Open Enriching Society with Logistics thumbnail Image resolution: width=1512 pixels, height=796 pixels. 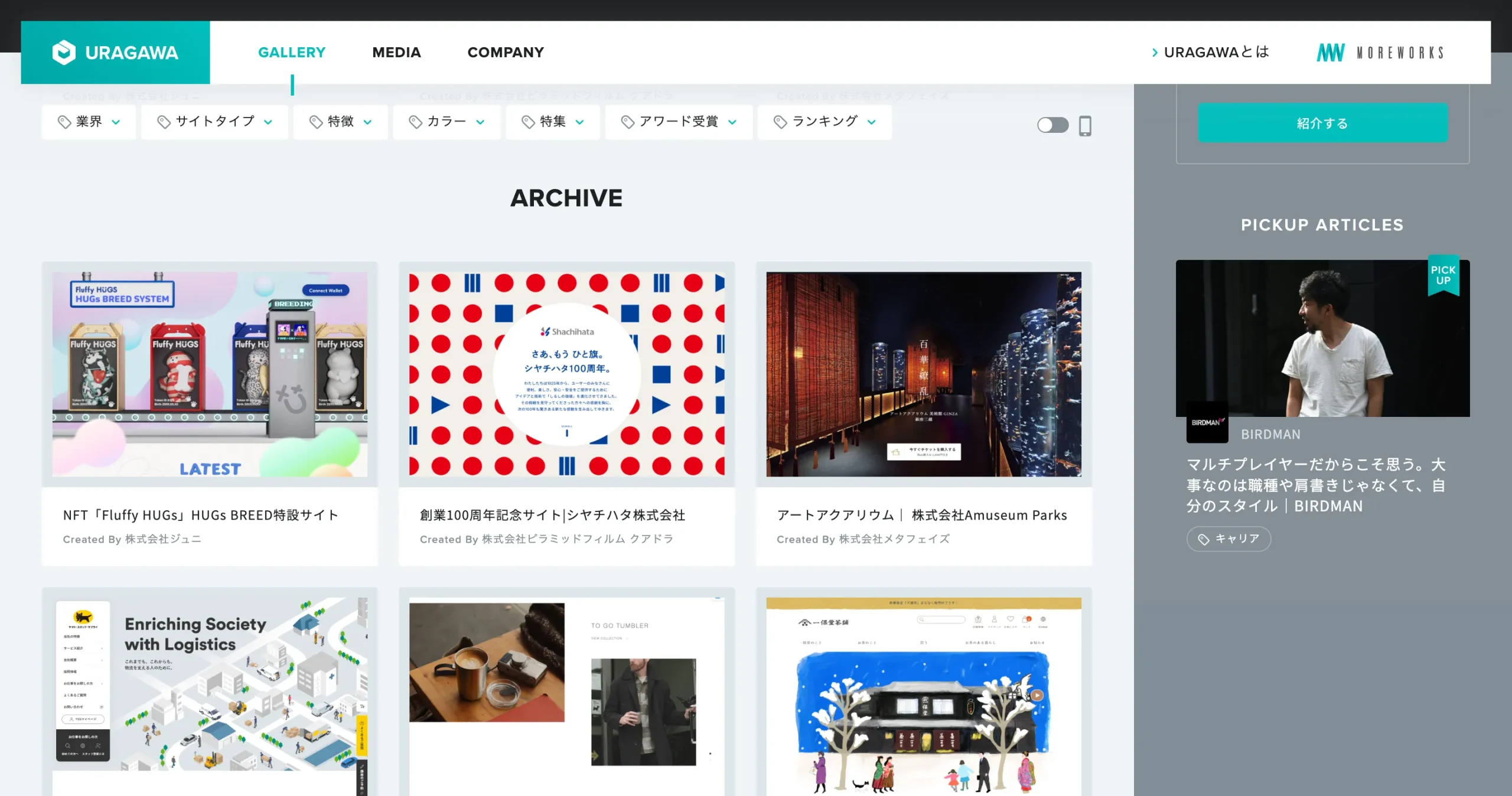pyautogui.click(x=210, y=697)
